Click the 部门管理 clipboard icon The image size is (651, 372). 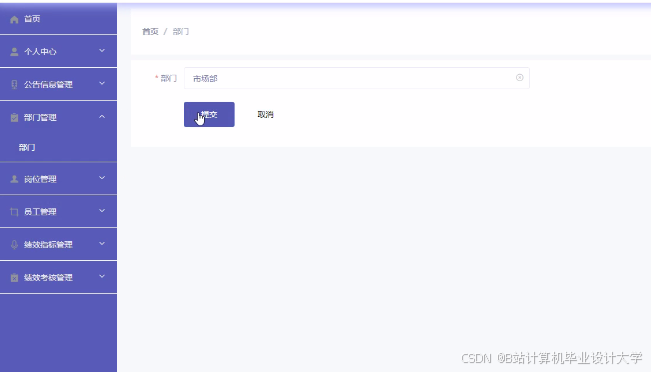(x=14, y=117)
